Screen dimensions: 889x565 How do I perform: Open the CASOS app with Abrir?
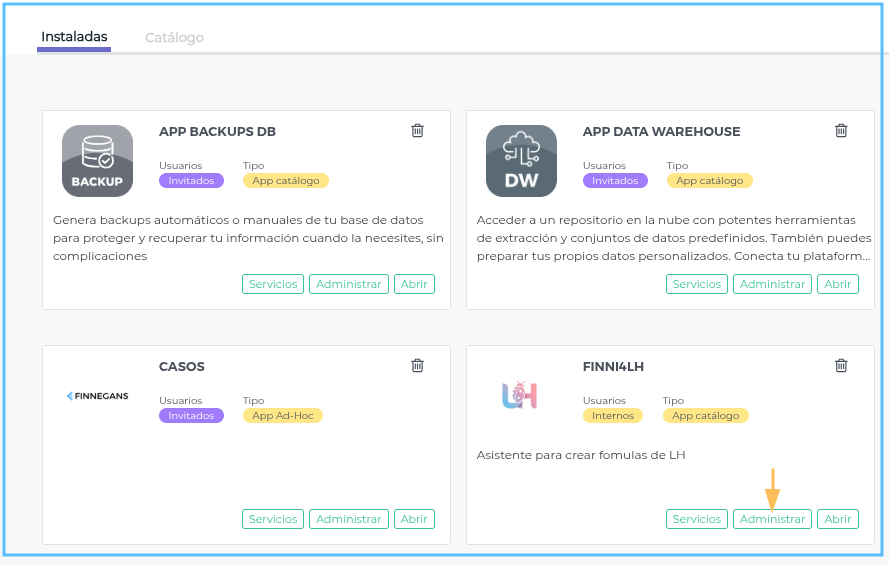414,519
